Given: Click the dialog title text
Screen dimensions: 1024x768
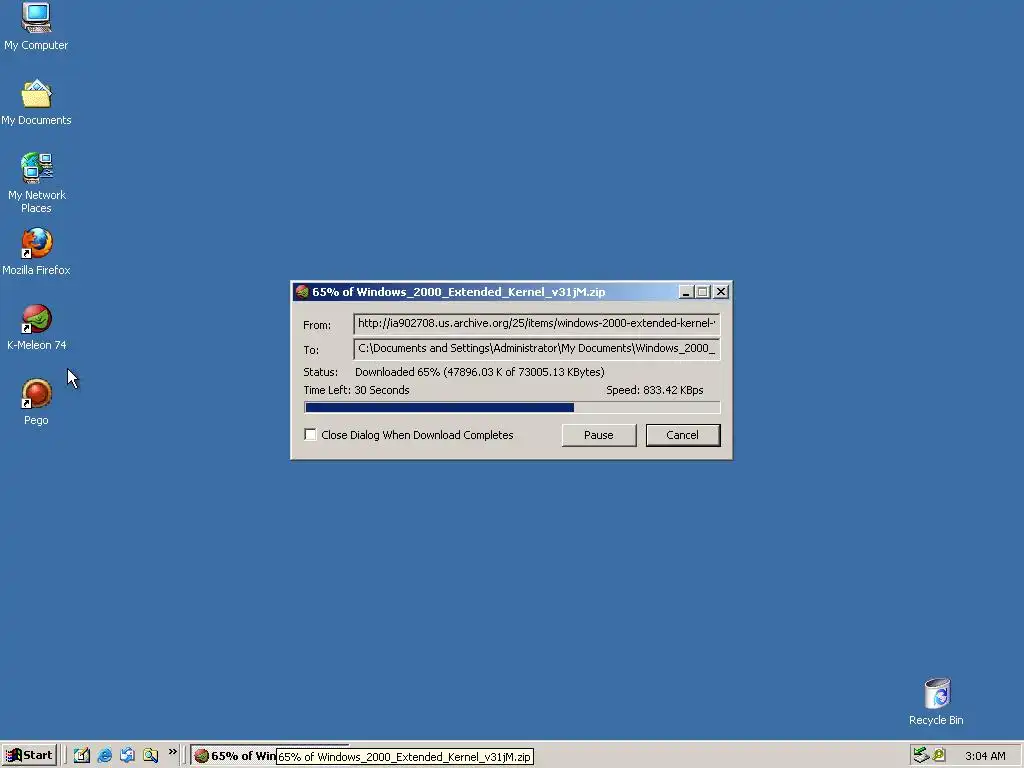Looking at the screenshot, I should coord(458,292).
